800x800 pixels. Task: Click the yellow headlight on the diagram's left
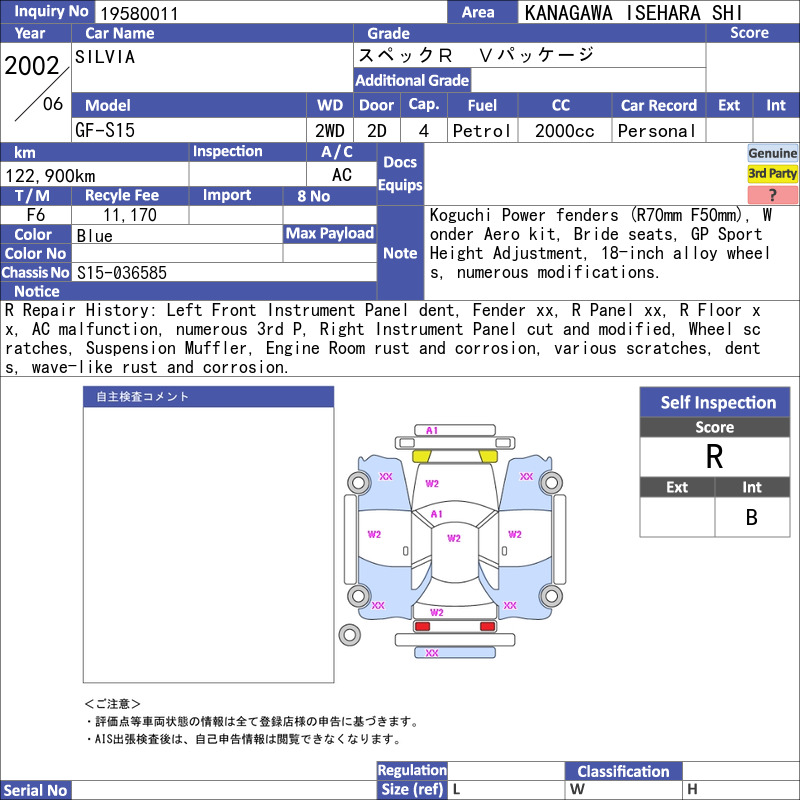pos(421,456)
